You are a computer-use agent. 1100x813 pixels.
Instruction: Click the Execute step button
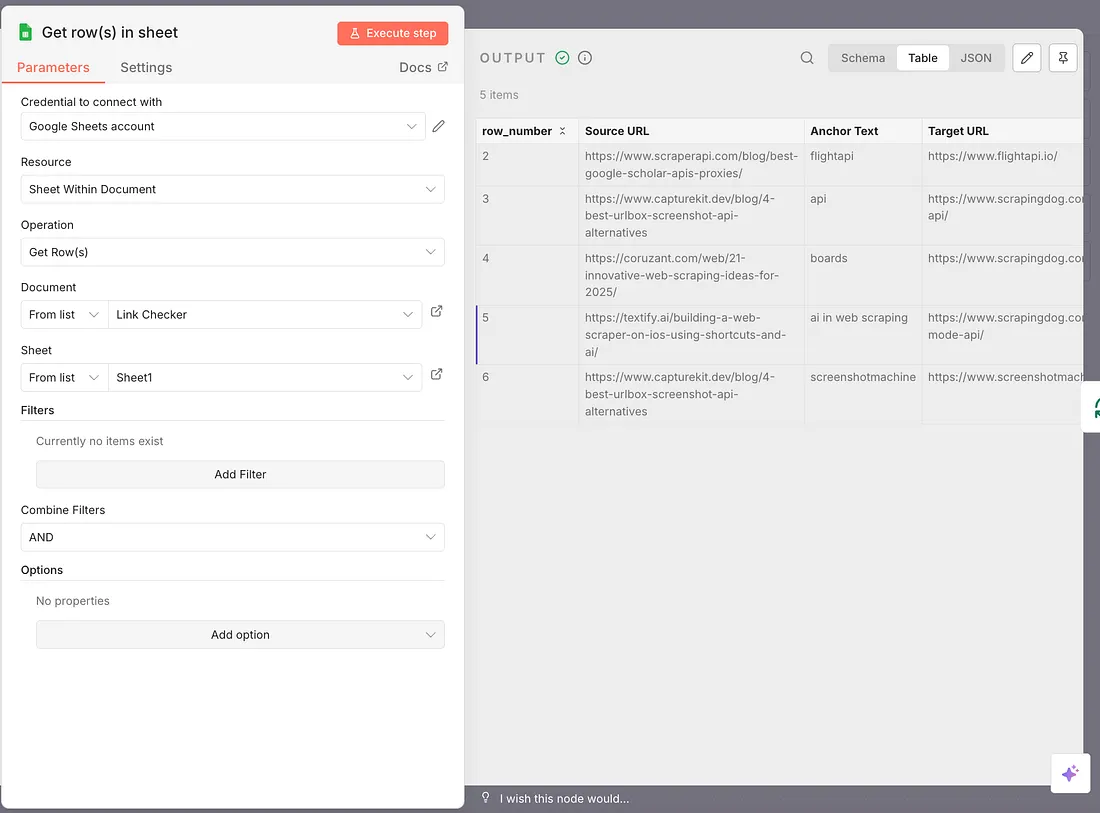[392, 33]
